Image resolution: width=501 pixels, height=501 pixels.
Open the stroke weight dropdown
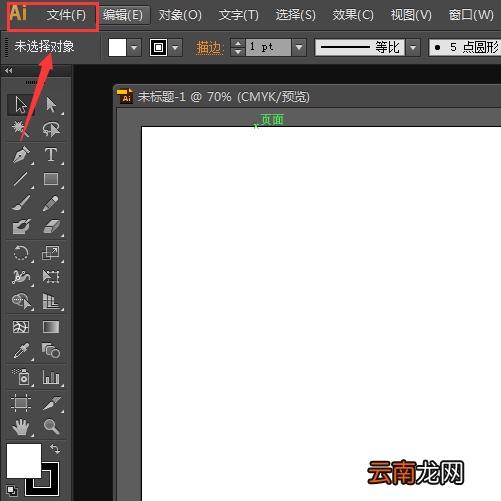tap(299, 47)
